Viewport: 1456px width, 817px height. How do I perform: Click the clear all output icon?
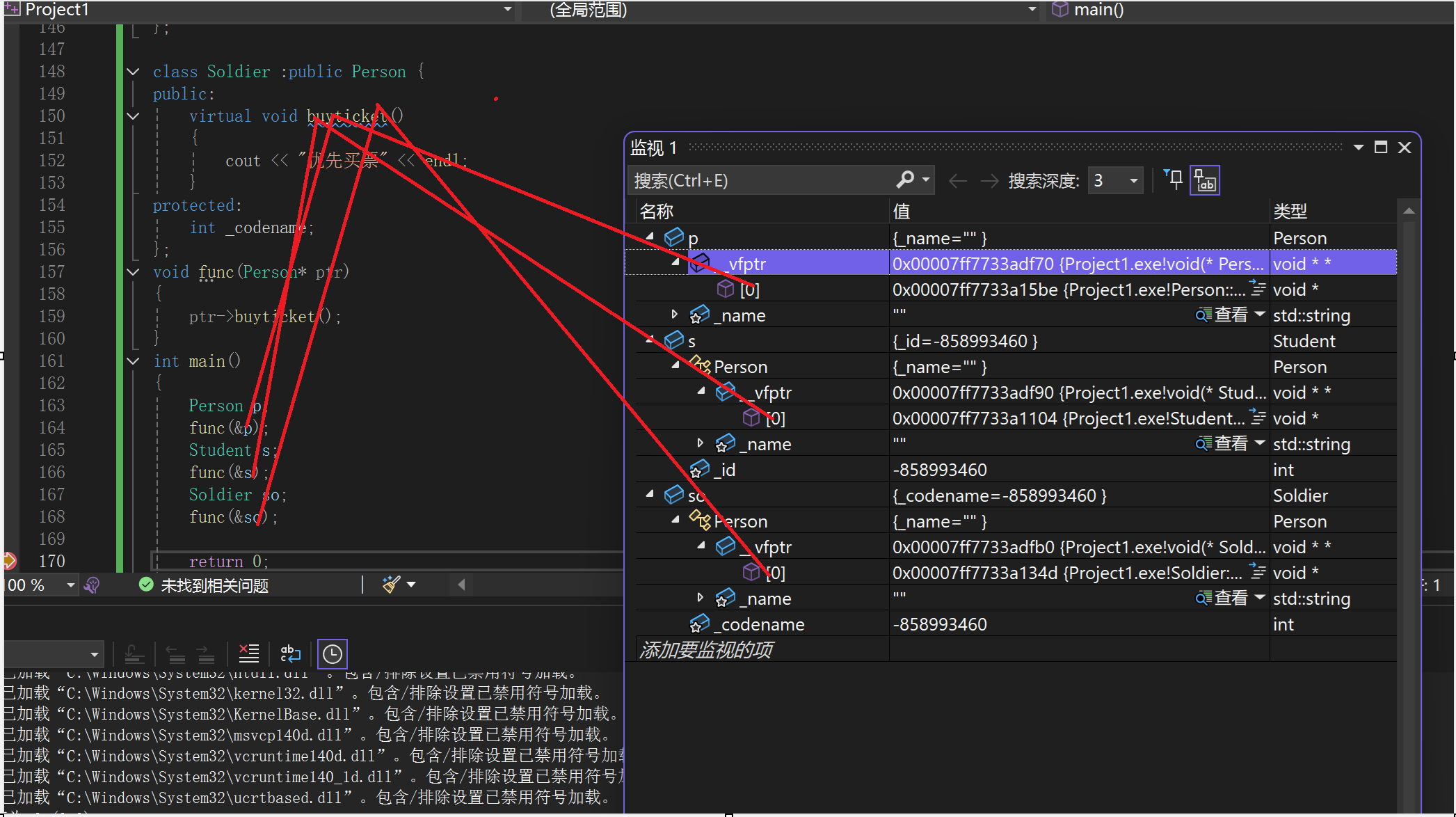248,653
